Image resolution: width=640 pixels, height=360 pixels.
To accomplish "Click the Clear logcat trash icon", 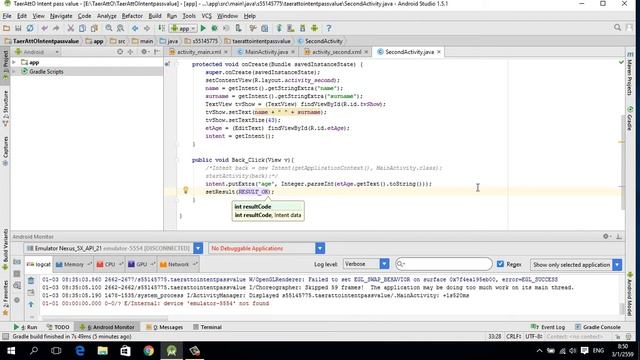I will [31, 280].
